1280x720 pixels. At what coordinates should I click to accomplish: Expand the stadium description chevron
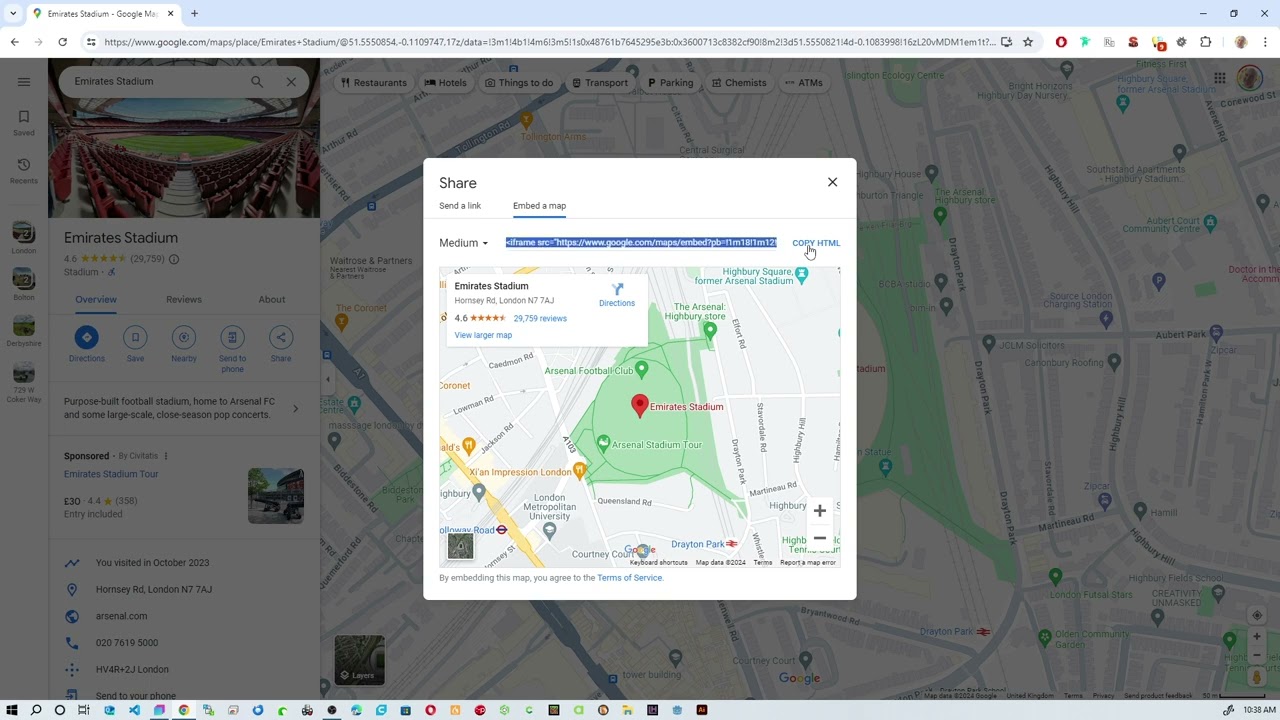pos(295,408)
